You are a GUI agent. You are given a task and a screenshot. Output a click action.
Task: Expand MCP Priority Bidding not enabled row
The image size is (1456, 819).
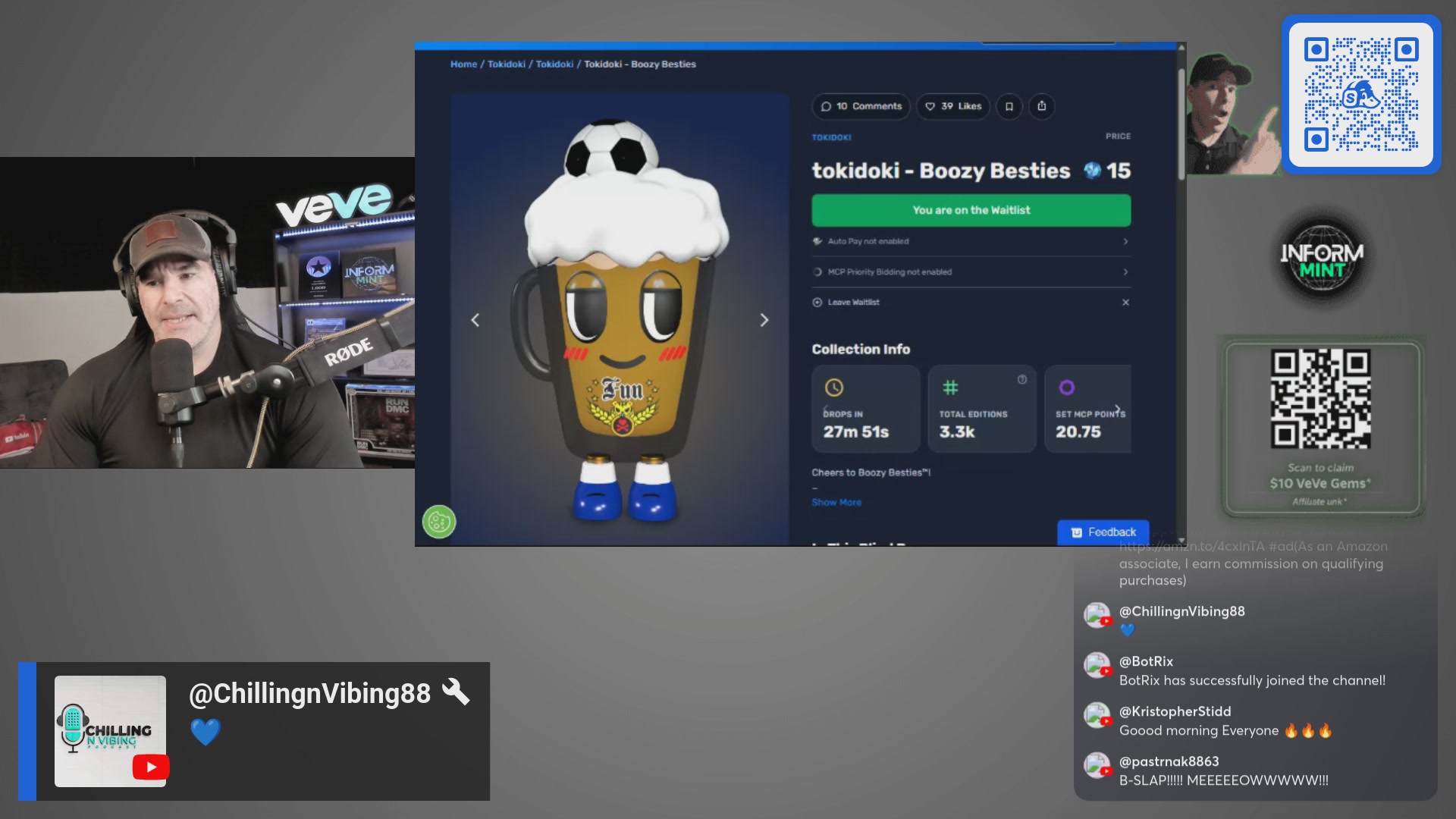tap(971, 271)
